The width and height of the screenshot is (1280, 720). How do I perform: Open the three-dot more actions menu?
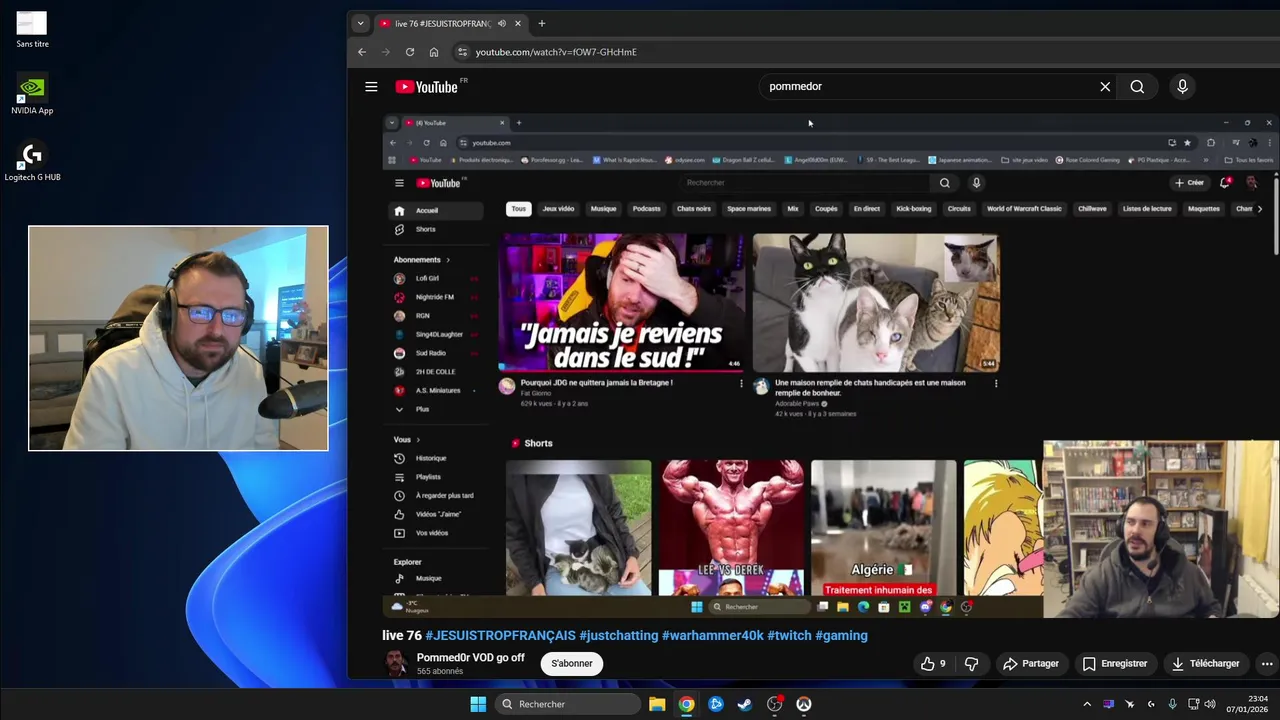[1267, 663]
